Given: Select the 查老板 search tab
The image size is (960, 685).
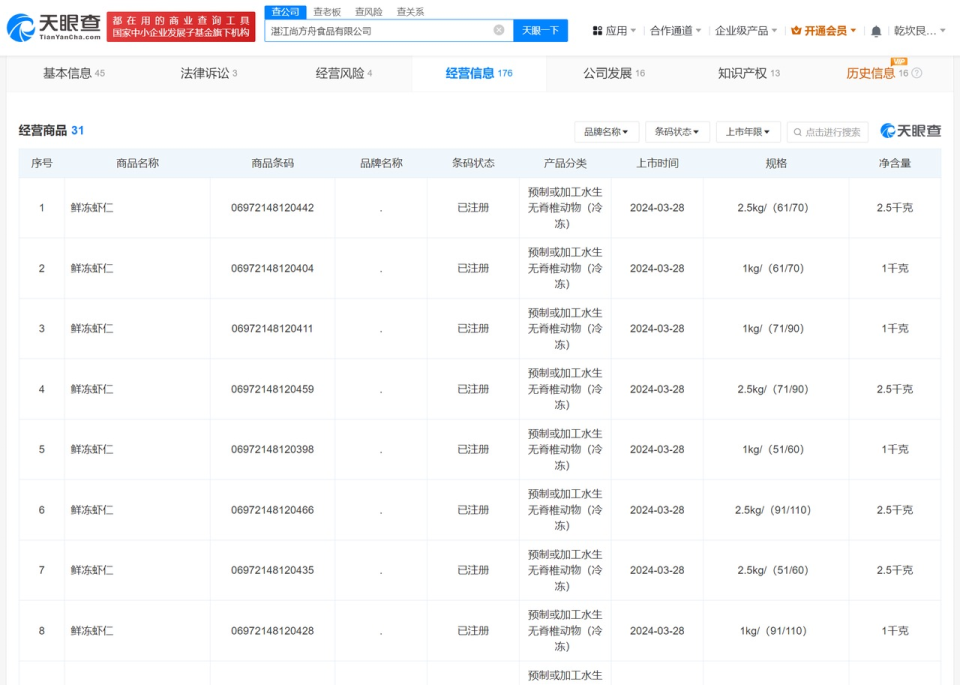Looking at the screenshot, I should (x=327, y=11).
